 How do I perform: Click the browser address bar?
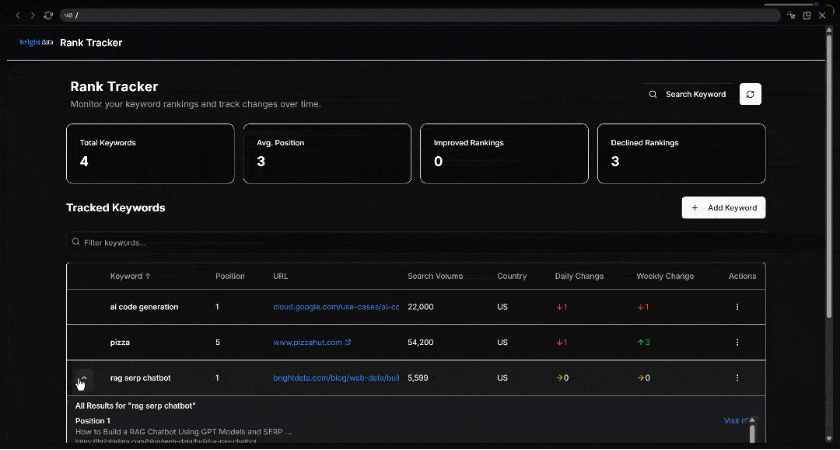tap(419, 16)
